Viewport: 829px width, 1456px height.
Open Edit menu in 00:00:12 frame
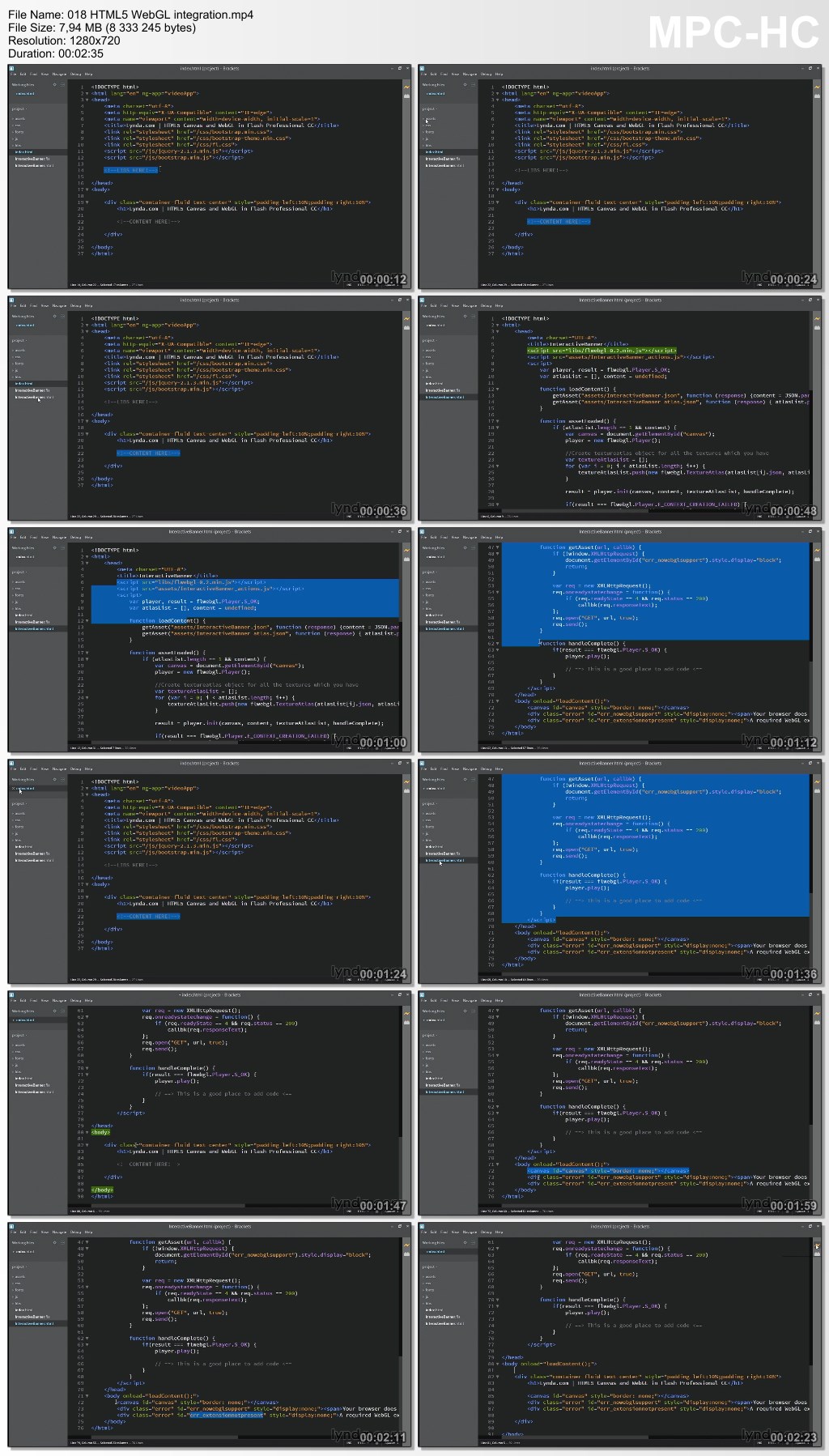pyautogui.click(x=23, y=75)
